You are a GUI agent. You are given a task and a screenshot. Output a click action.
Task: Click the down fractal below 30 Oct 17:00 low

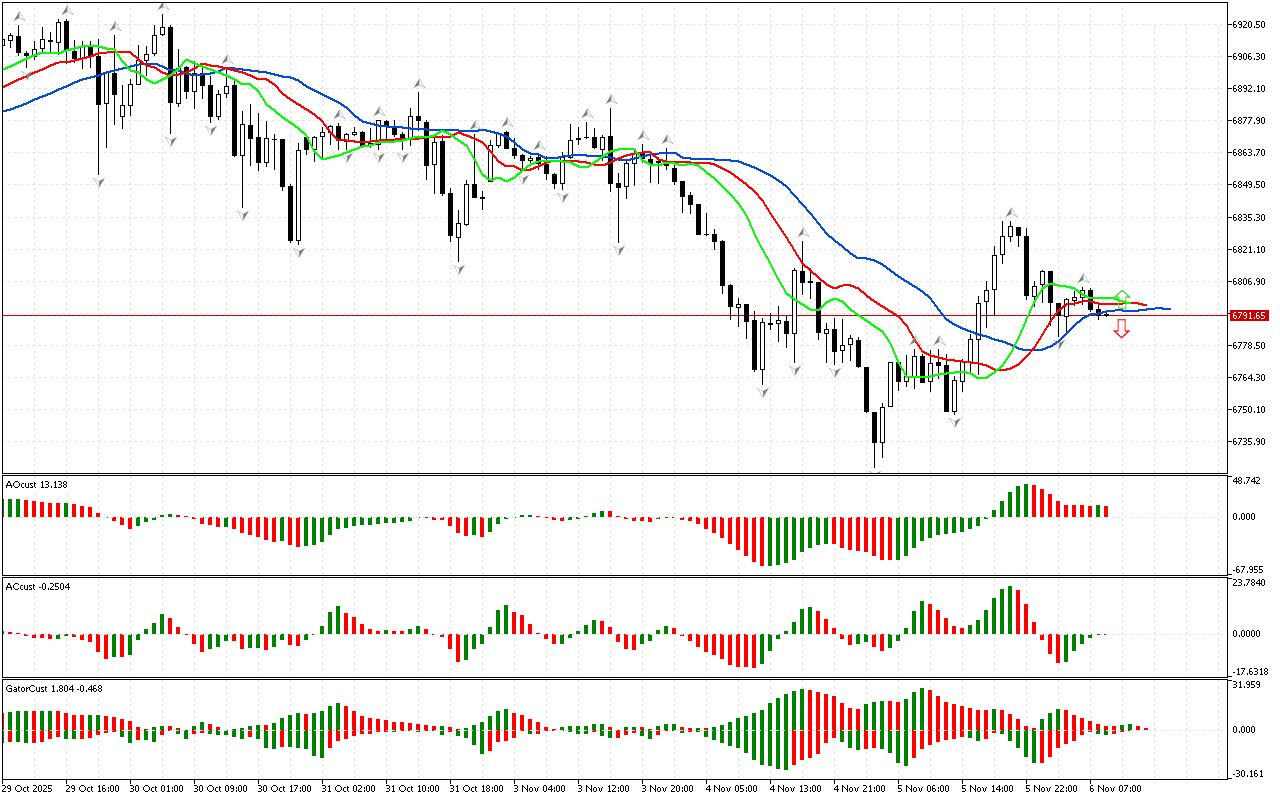point(298,252)
